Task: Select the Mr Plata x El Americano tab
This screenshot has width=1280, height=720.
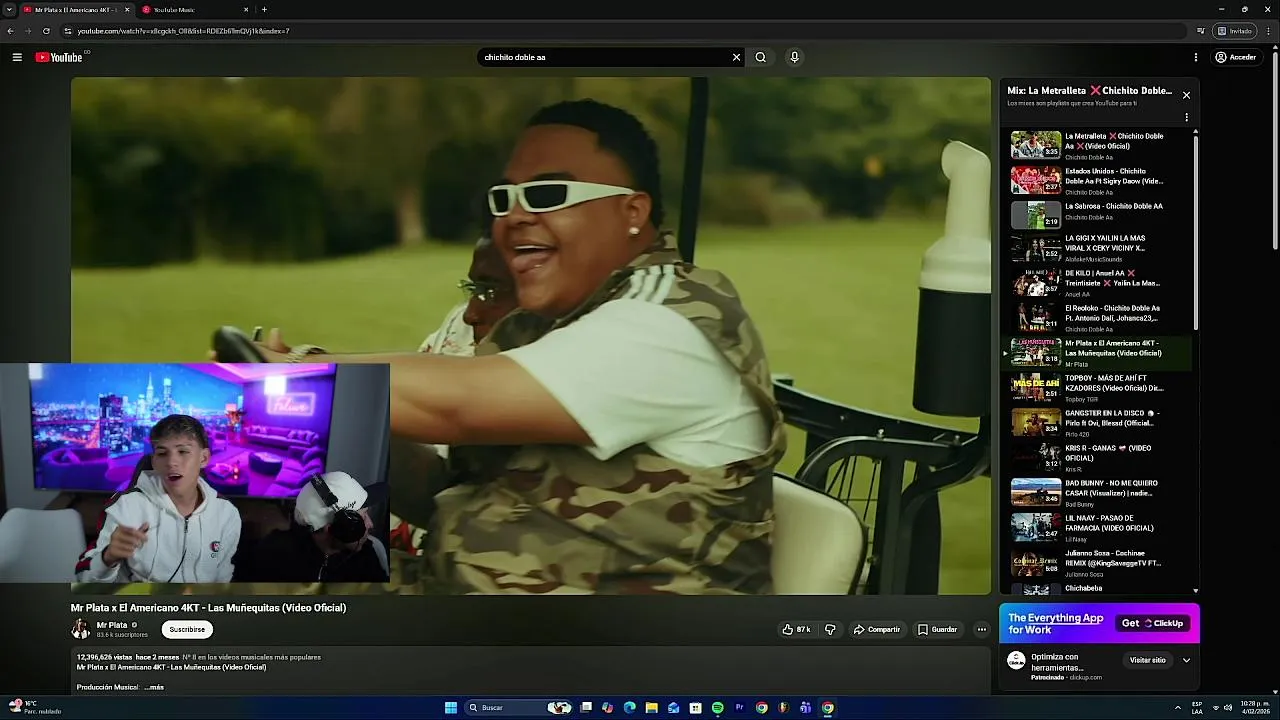Action: pyautogui.click(x=76, y=9)
